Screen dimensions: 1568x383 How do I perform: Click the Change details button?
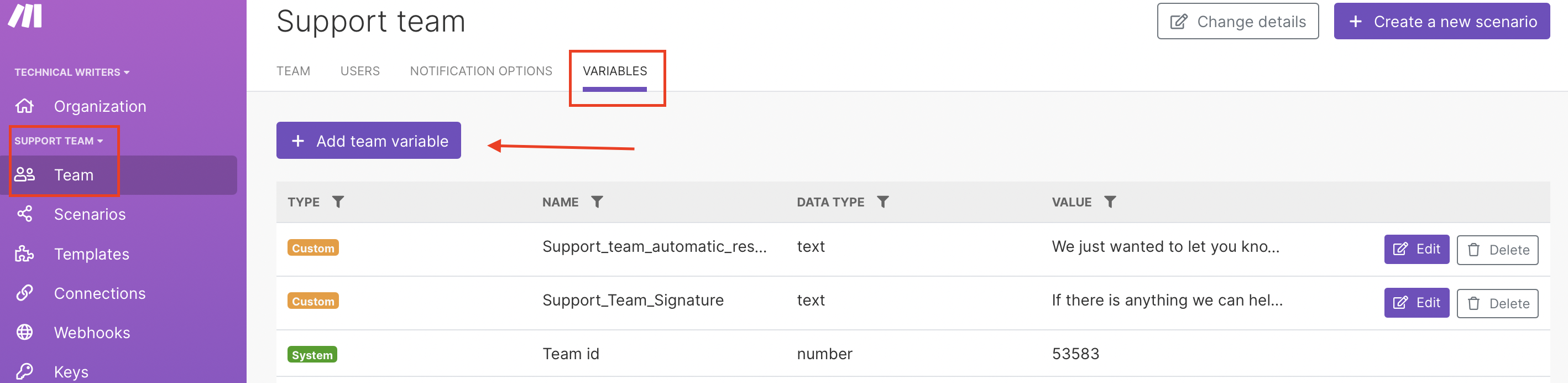click(x=1237, y=22)
